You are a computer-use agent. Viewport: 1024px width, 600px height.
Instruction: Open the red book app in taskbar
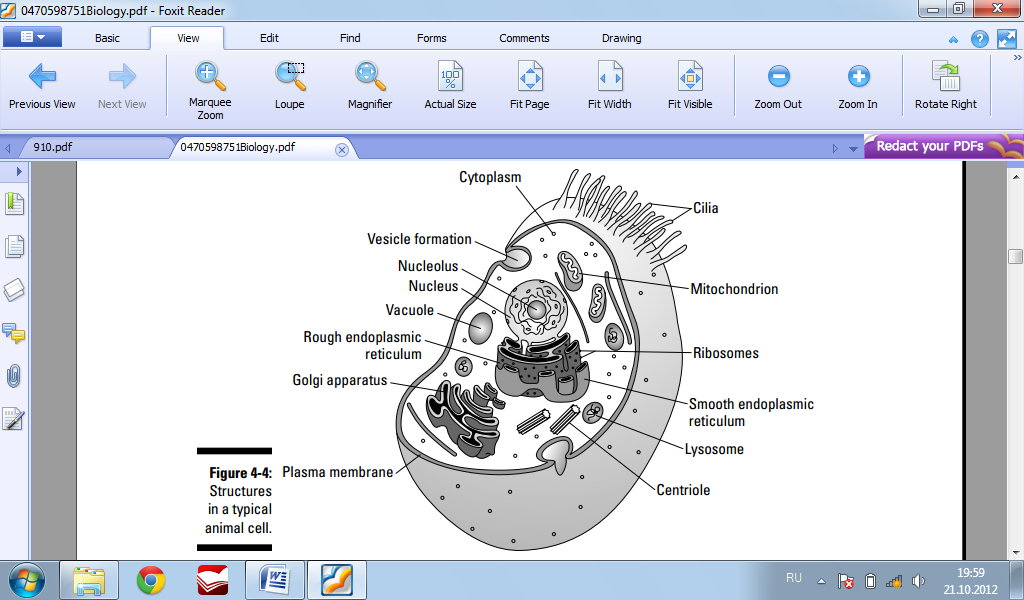[x=213, y=580]
